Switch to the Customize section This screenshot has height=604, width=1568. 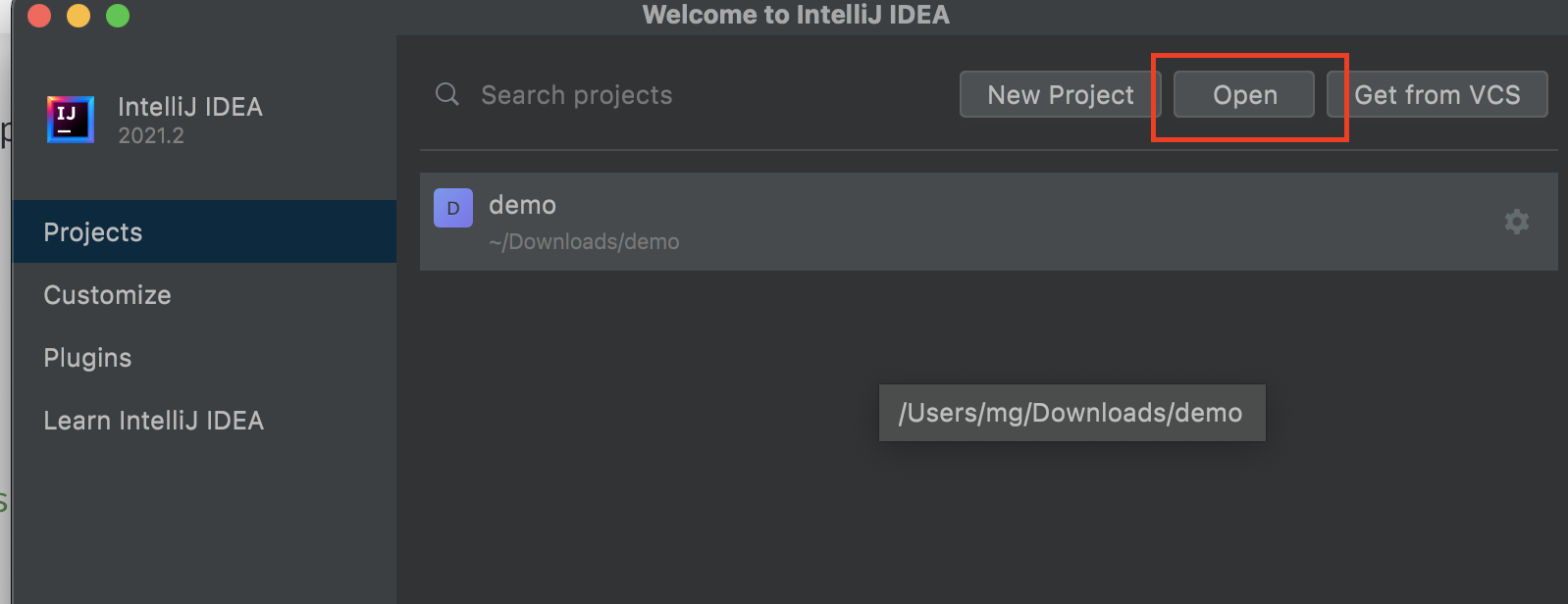coord(107,295)
